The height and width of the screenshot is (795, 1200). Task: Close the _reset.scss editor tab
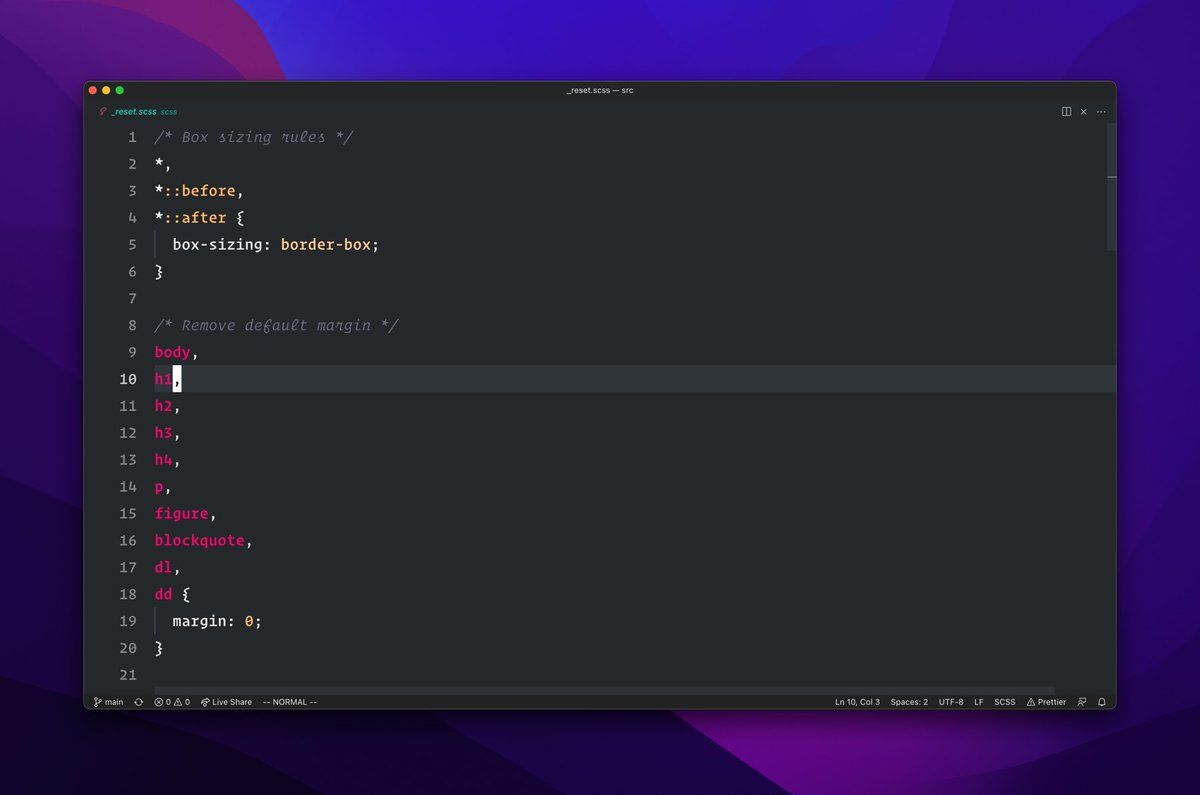1084,112
